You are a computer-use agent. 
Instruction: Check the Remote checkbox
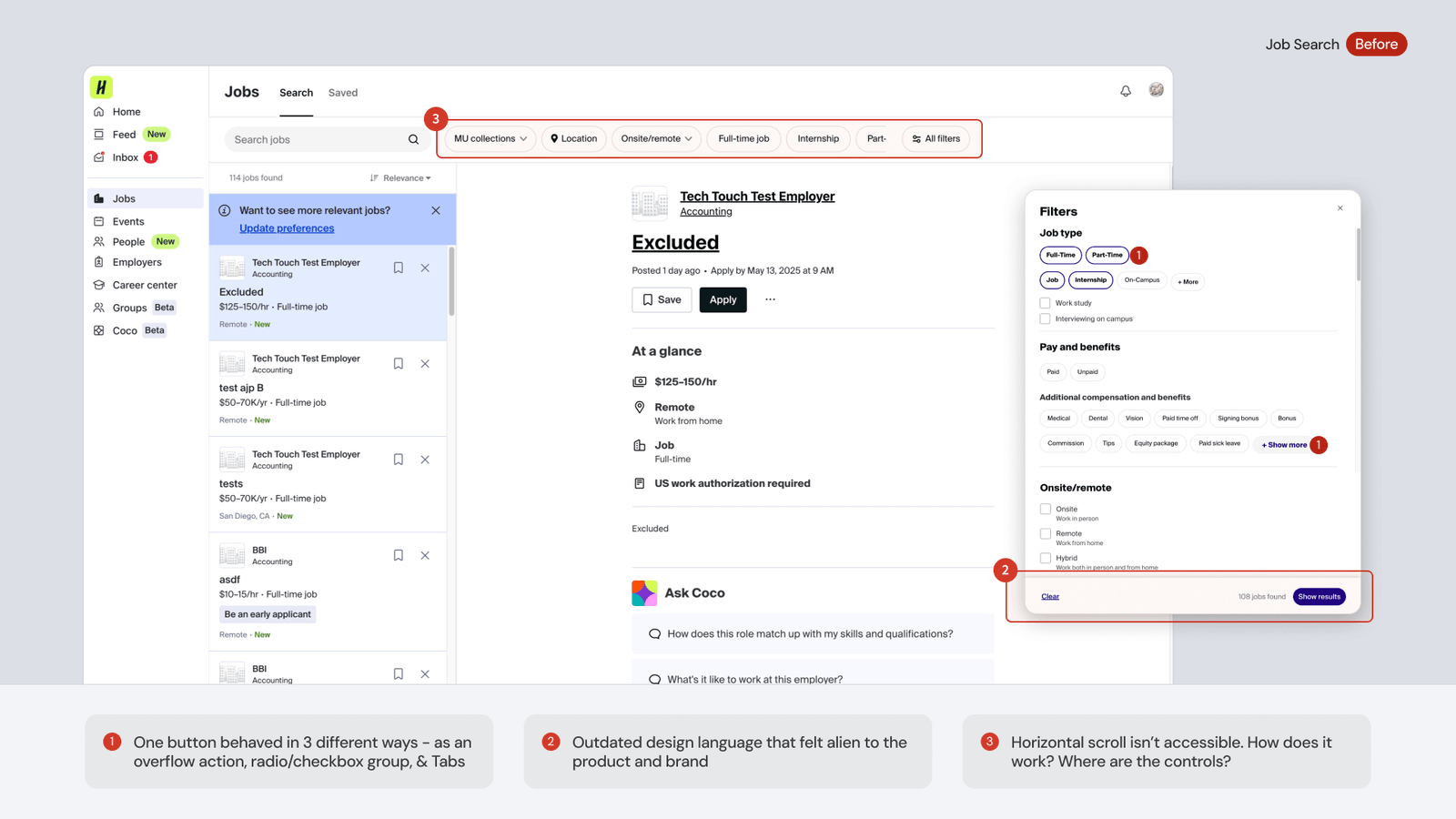1046,534
